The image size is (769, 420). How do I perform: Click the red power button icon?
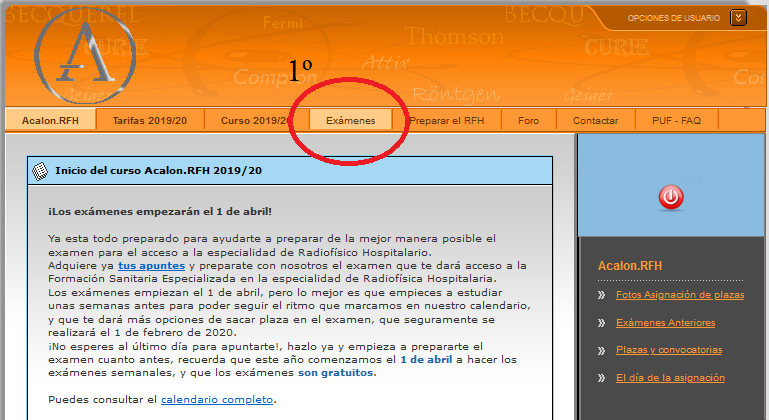pos(671,198)
